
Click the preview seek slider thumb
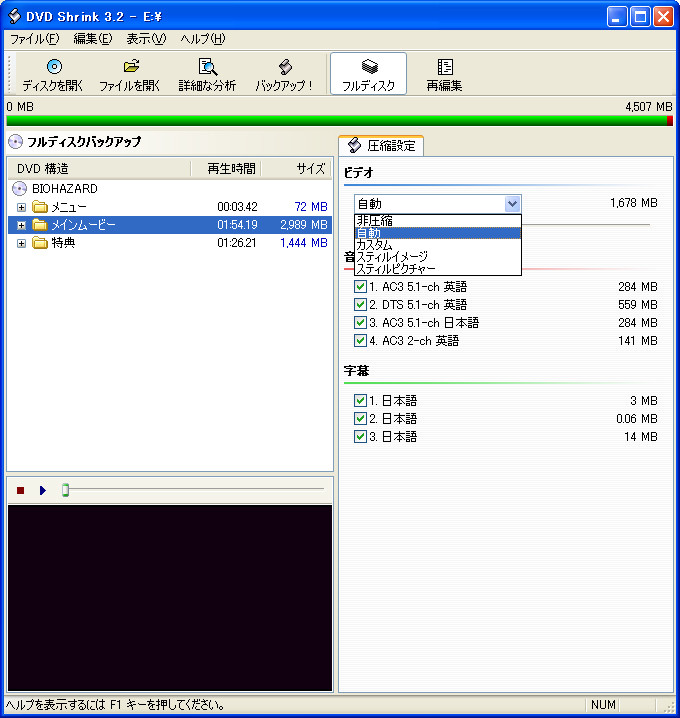[x=65, y=490]
